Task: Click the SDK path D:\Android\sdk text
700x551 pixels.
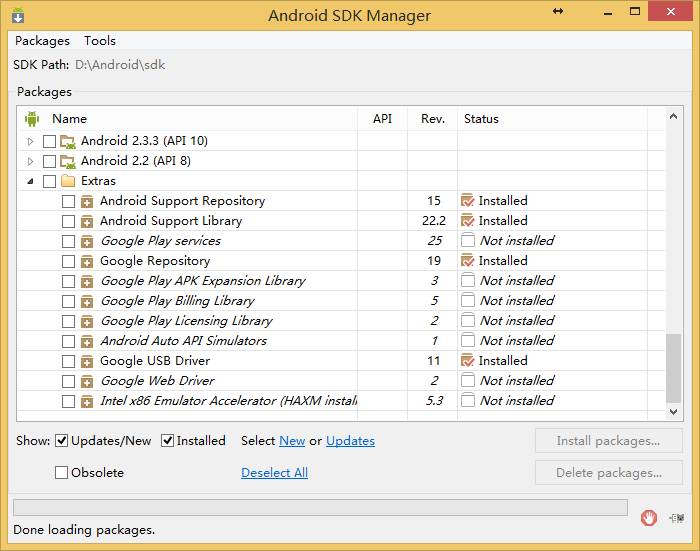Action: point(120,65)
